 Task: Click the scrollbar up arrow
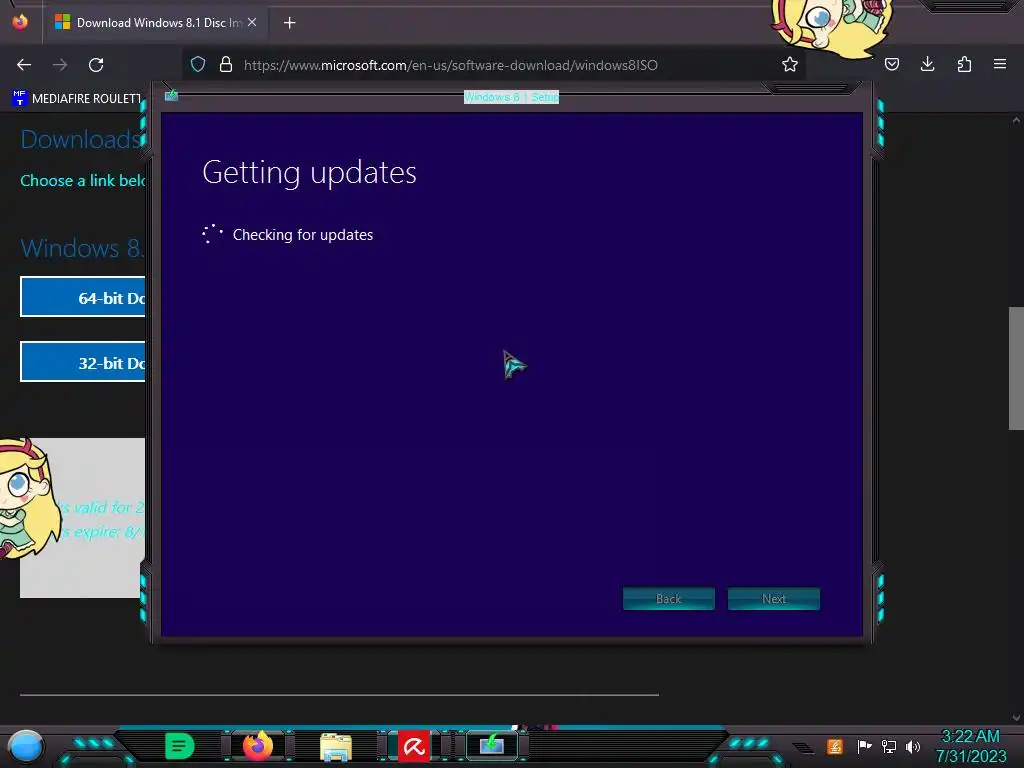[1016, 120]
